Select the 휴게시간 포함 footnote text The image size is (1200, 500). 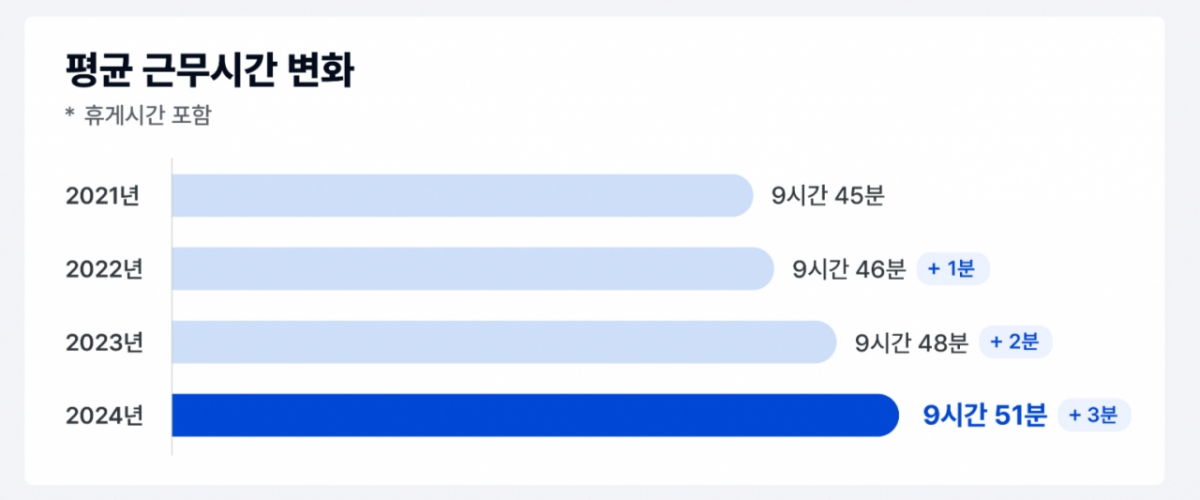click(149, 115)
